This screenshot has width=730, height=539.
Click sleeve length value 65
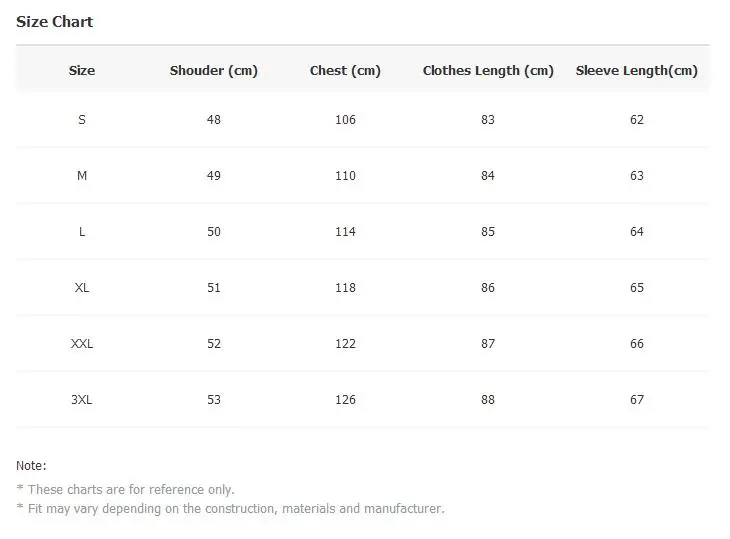(637, 287)
